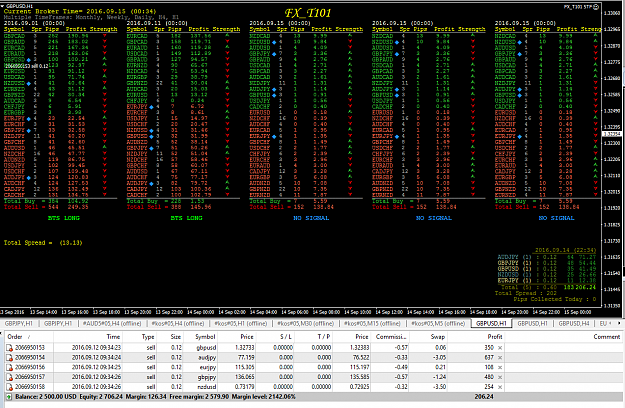Click the Pips Collected Today label
Viewport: 625px width, 408px height.
coord(554,299)
